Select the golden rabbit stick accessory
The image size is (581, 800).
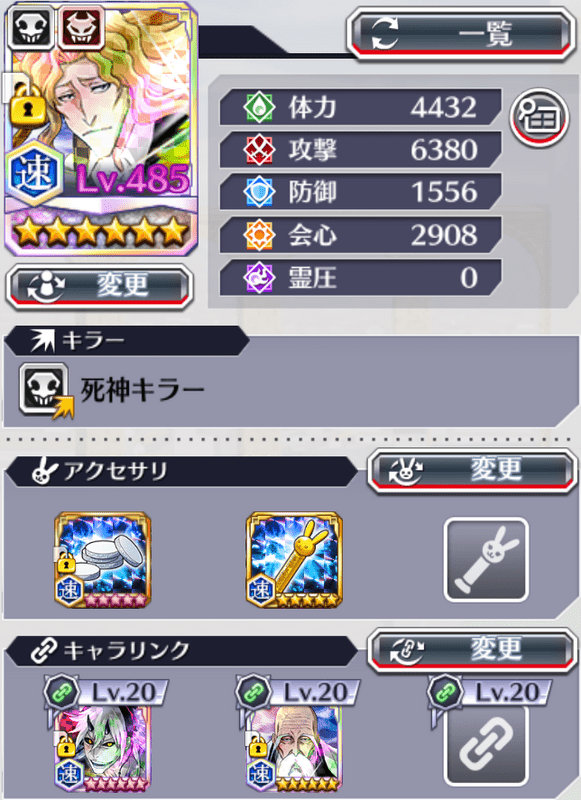294,560
